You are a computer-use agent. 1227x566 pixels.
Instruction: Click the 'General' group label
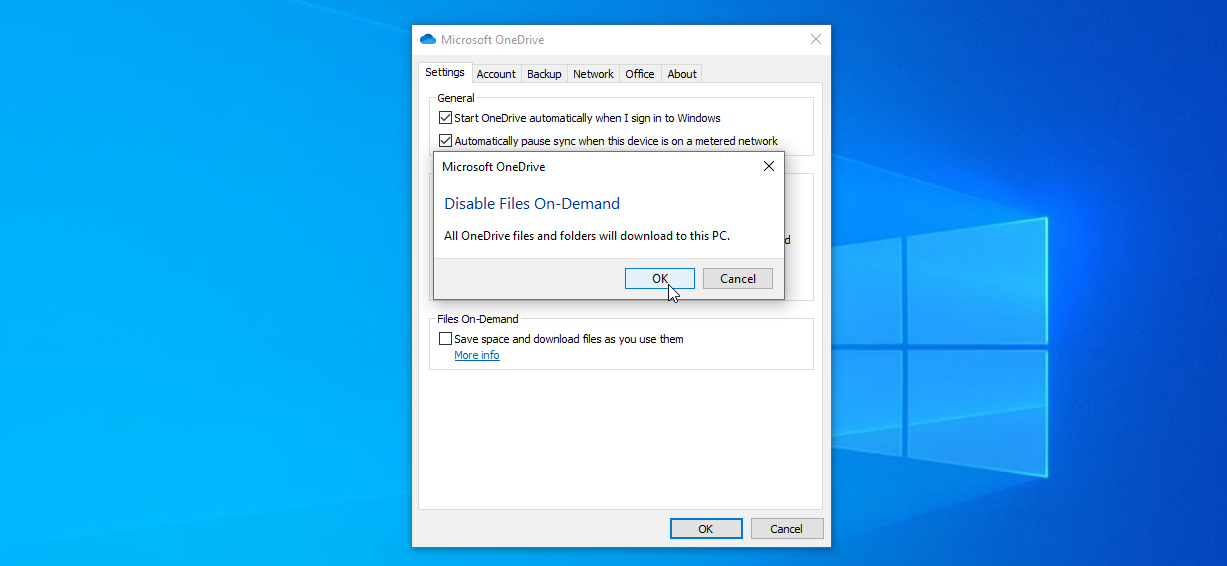click(x=456, y=98)
